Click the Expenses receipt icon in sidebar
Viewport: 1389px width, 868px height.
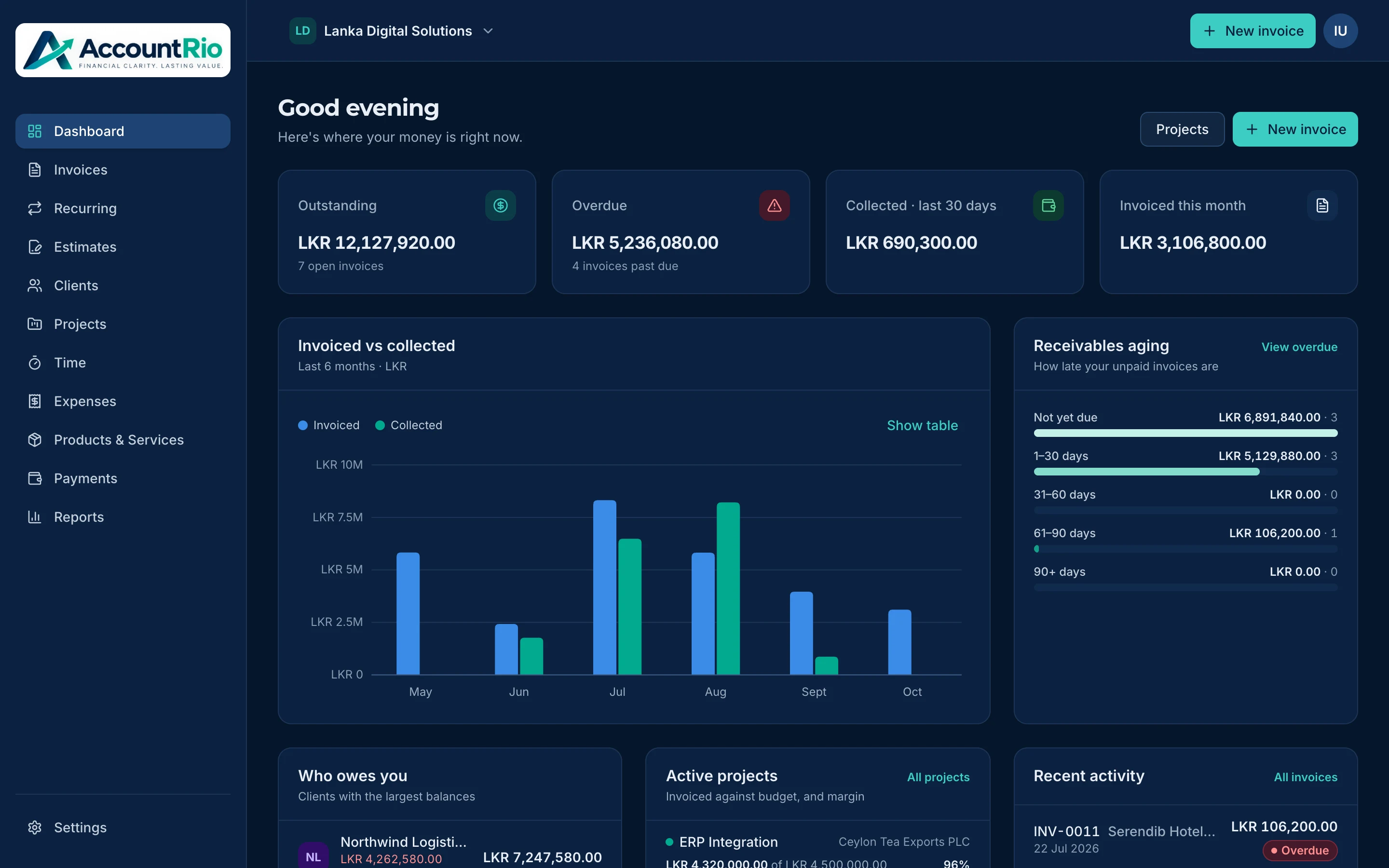[x=34, y=401]
